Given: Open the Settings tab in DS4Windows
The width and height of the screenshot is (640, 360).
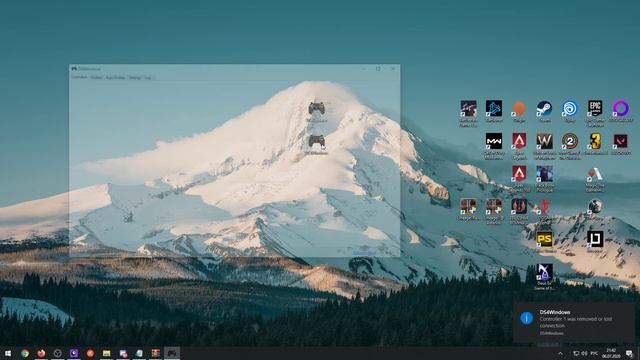Looking at the screenshot, I should (135, 77).
